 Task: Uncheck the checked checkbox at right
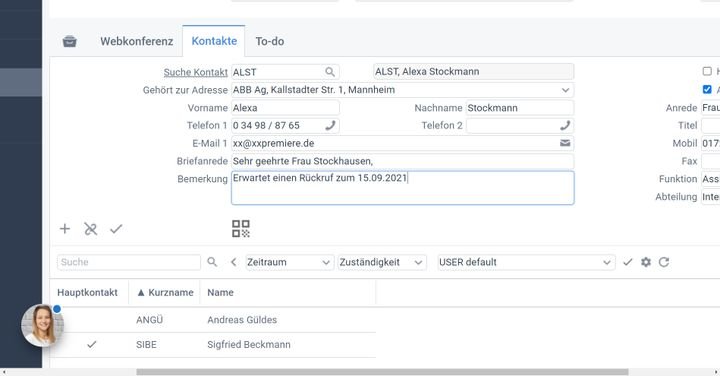click(707, 89)
